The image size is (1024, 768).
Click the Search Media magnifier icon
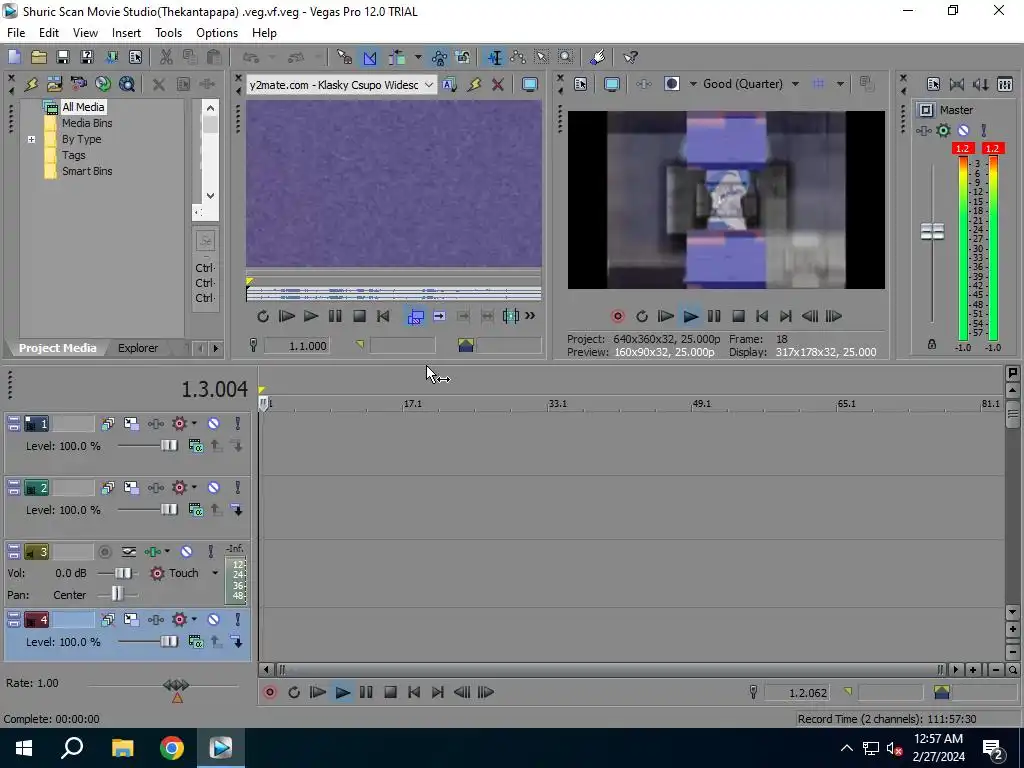pos(127,84)
